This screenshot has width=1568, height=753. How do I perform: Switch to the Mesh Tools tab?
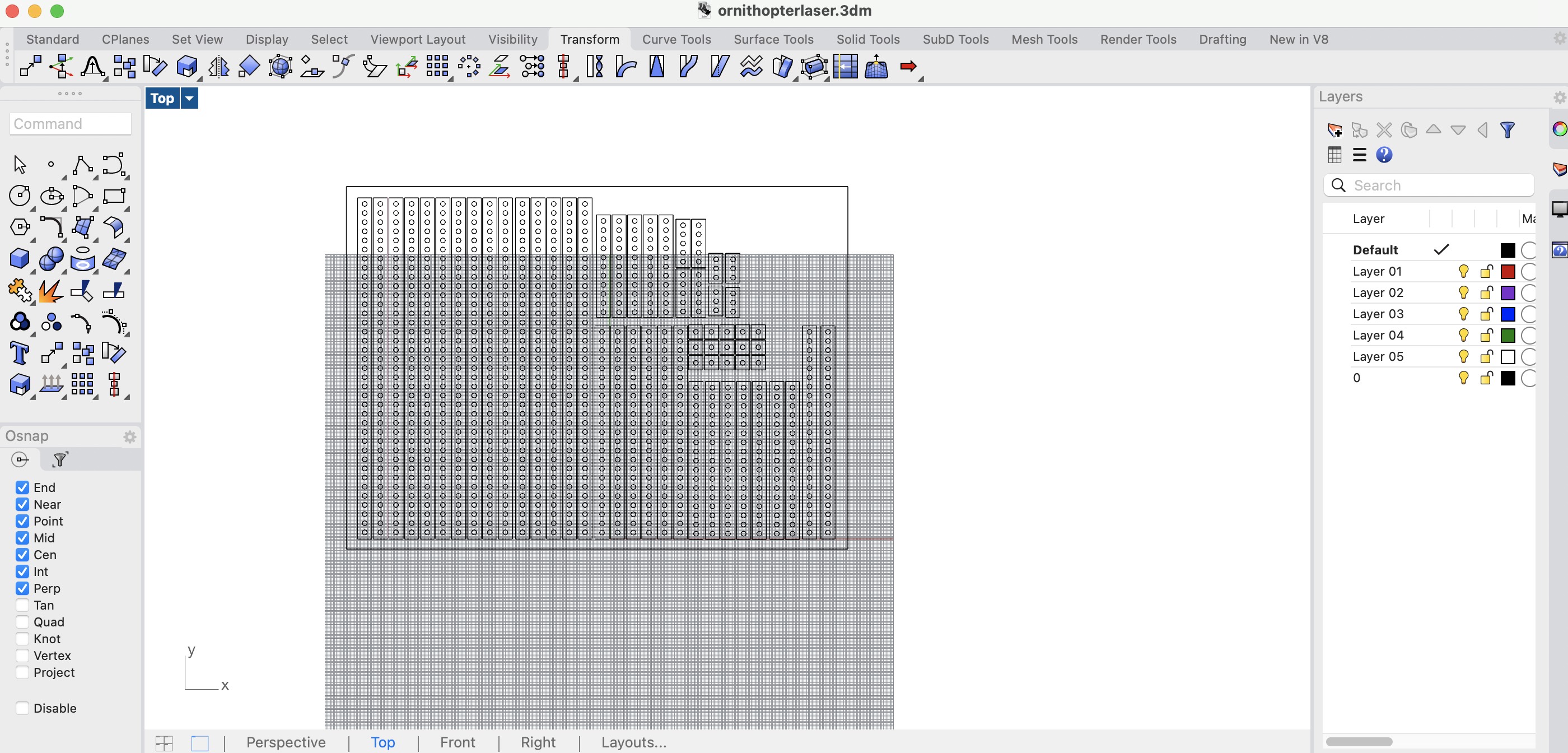click(x=1044, y=39)
